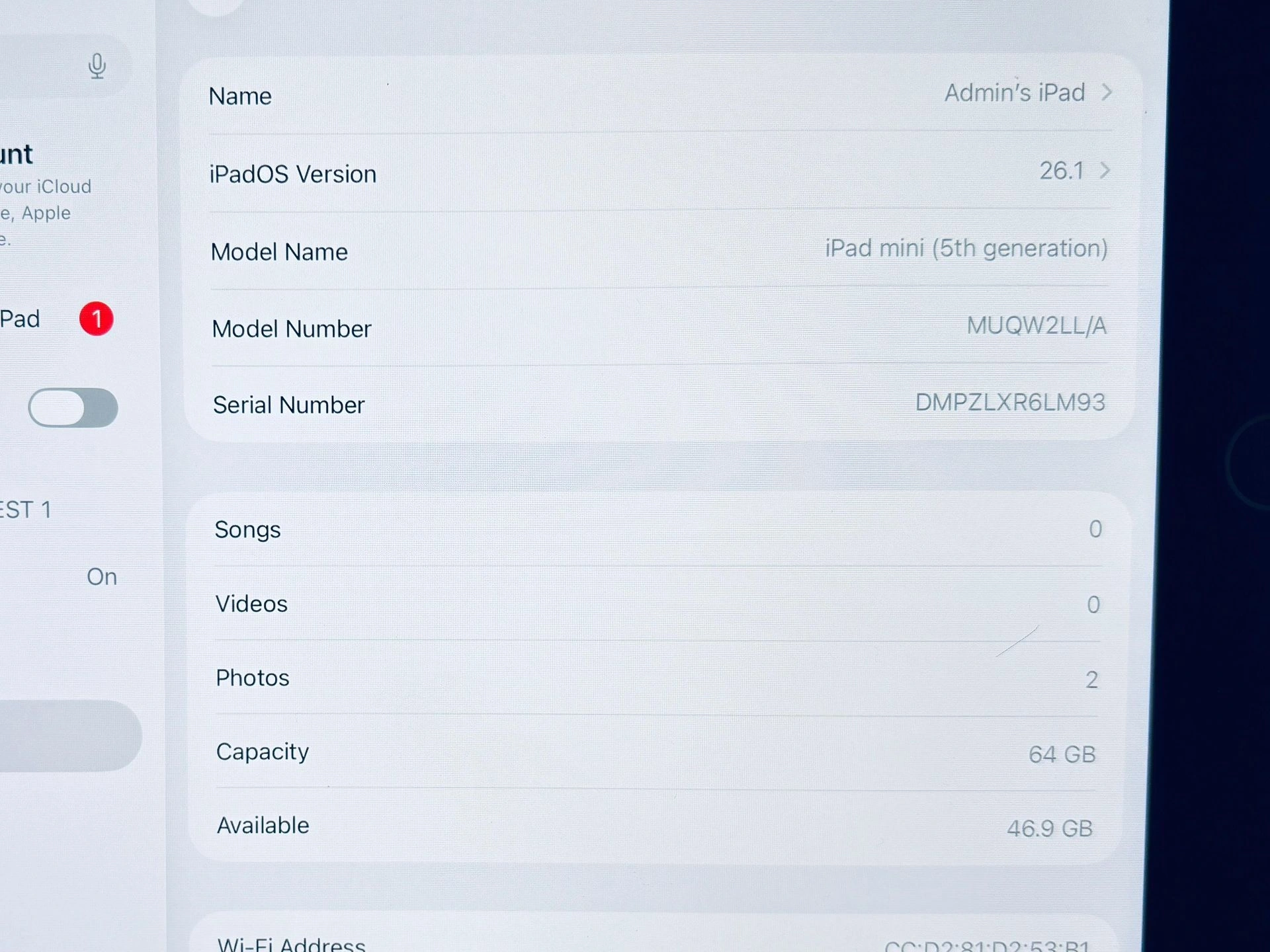This screenshot has width=1270, height=952.
Task: Tap the Available 46.9 GB row
Action: pyautogui.click(x=656, y=826)
